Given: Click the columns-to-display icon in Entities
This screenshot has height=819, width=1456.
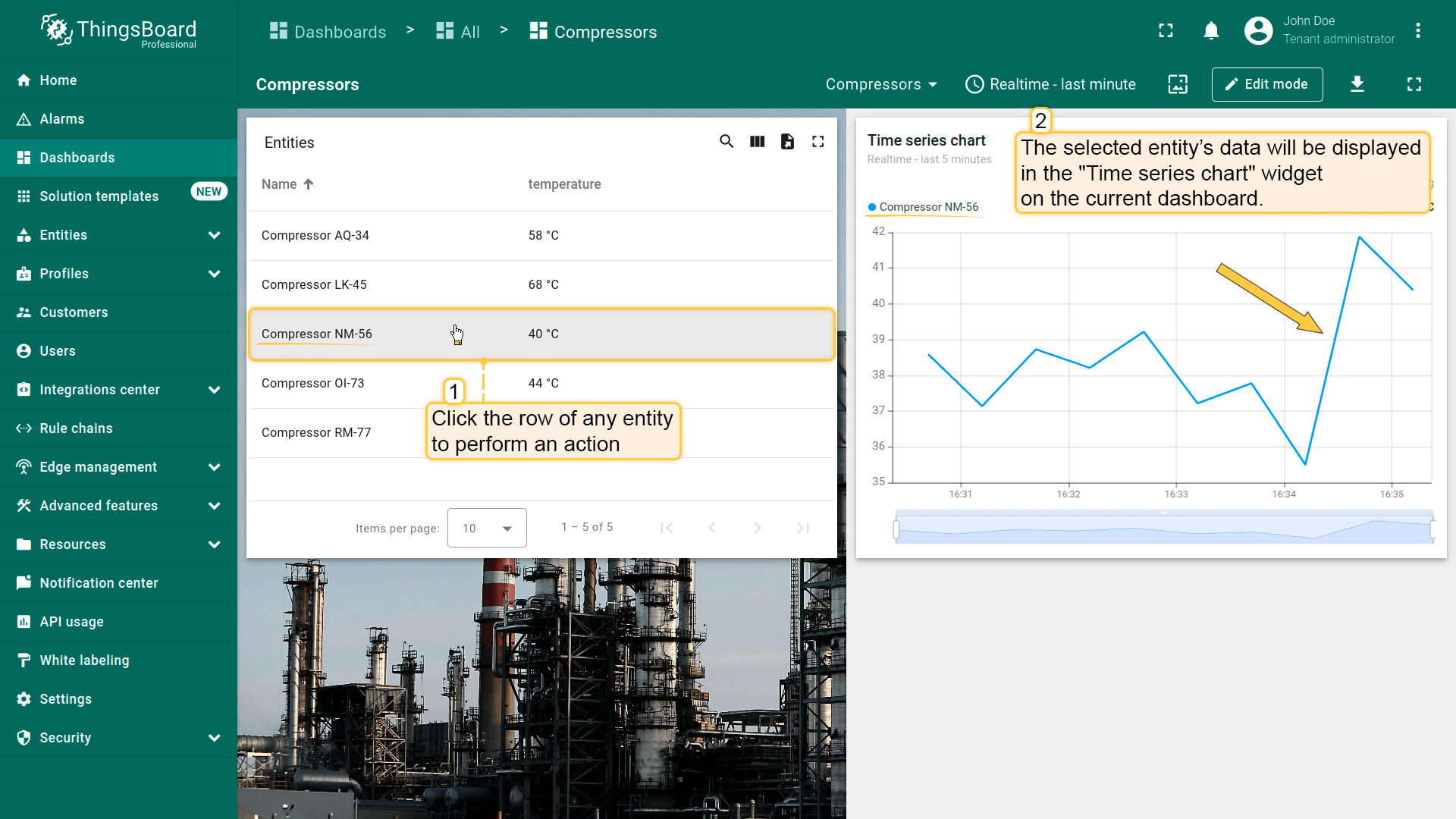Looking at the screenshot, I should (x=757, y=142).
